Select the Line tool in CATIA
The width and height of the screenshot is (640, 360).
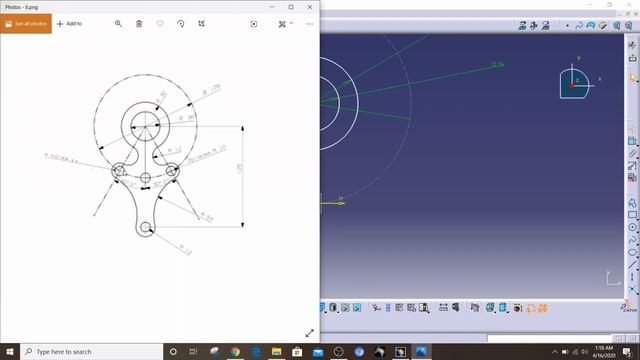(632, 265)
